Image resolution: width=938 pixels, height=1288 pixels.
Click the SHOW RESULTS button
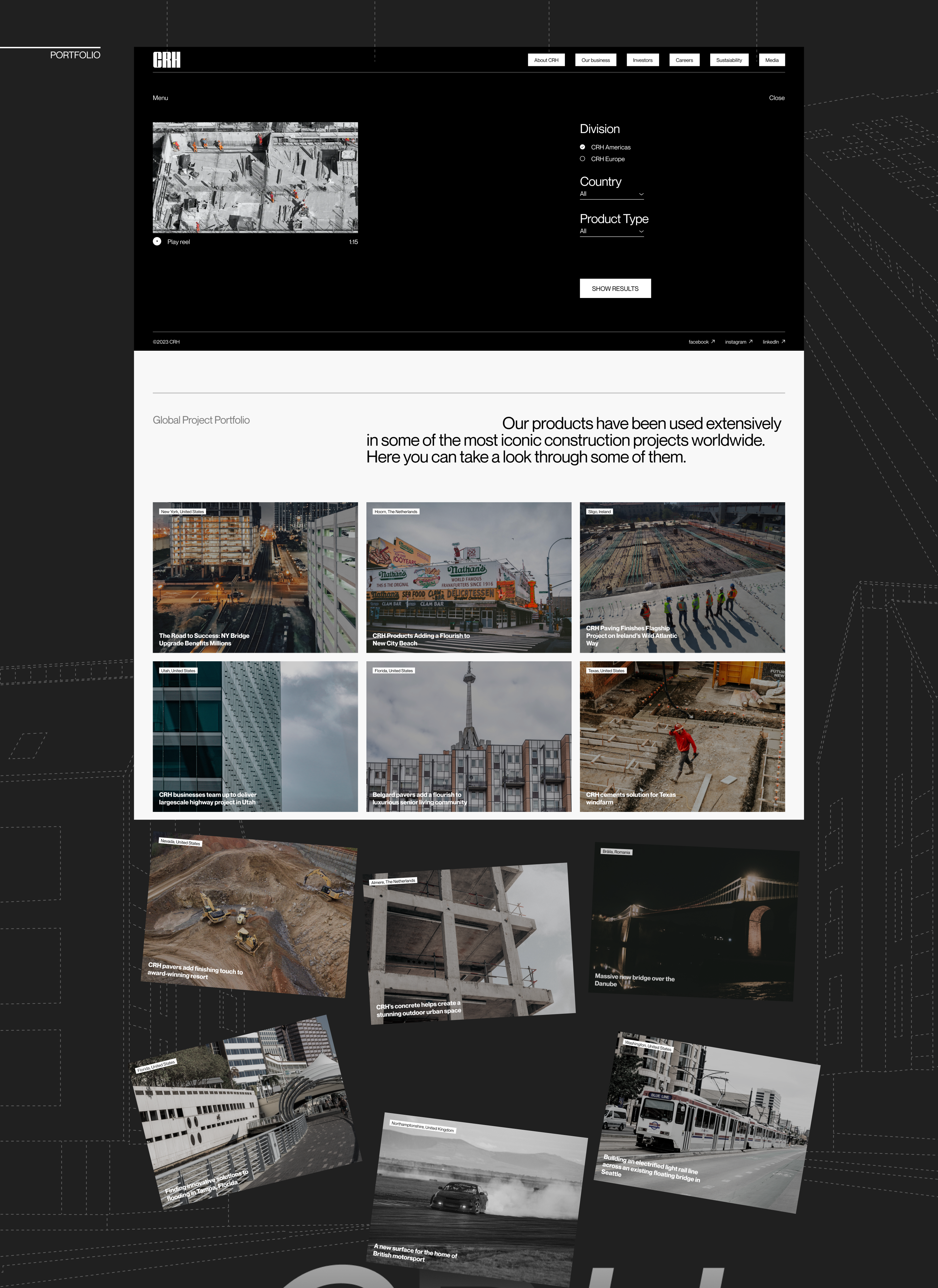pos(615,289)
